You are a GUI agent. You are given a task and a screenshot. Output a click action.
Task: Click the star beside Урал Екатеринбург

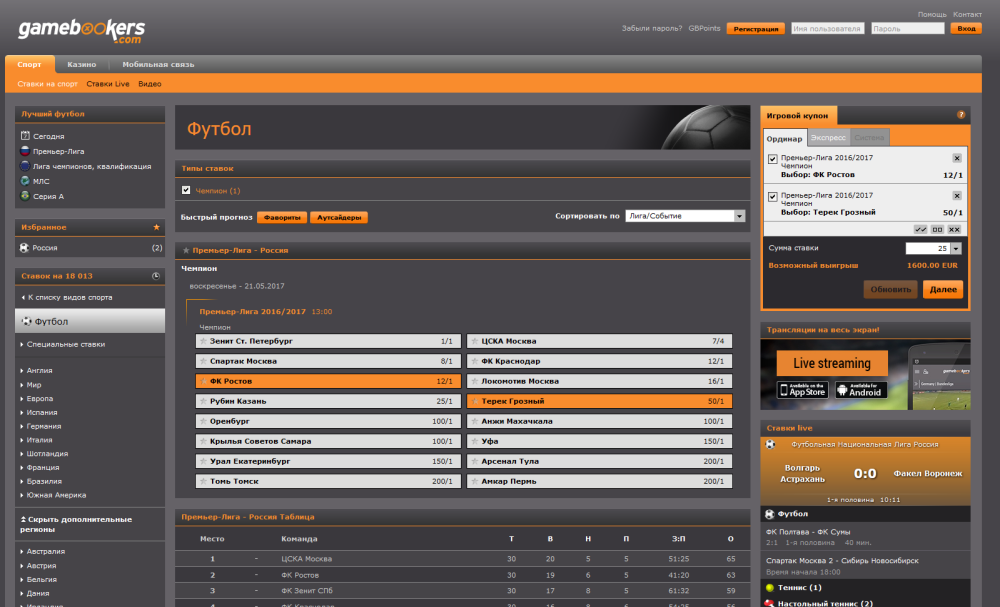click(203, 461)
